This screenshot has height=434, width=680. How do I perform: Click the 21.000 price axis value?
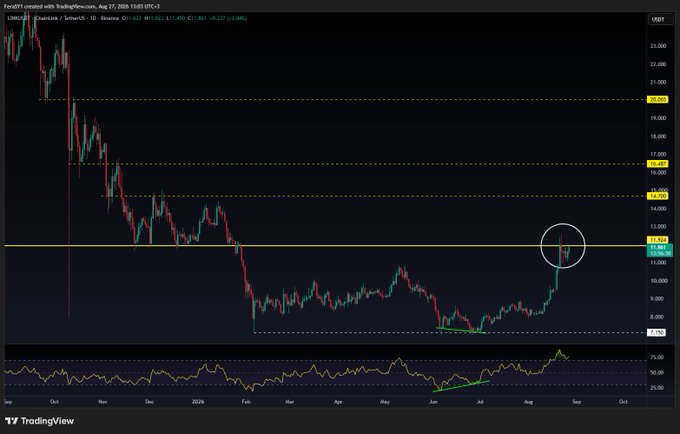[x=658, y=82]
